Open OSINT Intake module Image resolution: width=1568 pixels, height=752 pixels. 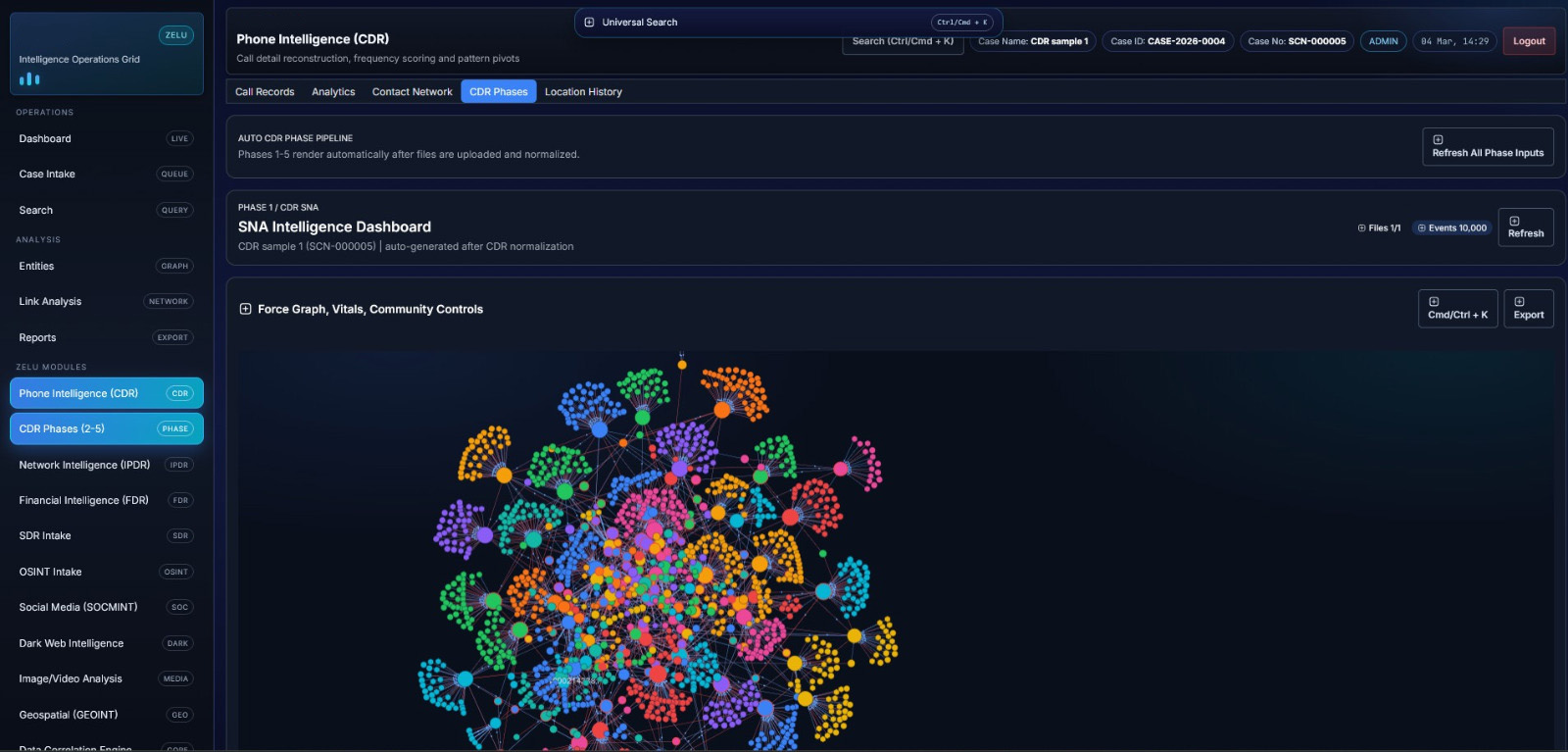tap(107, 573)
